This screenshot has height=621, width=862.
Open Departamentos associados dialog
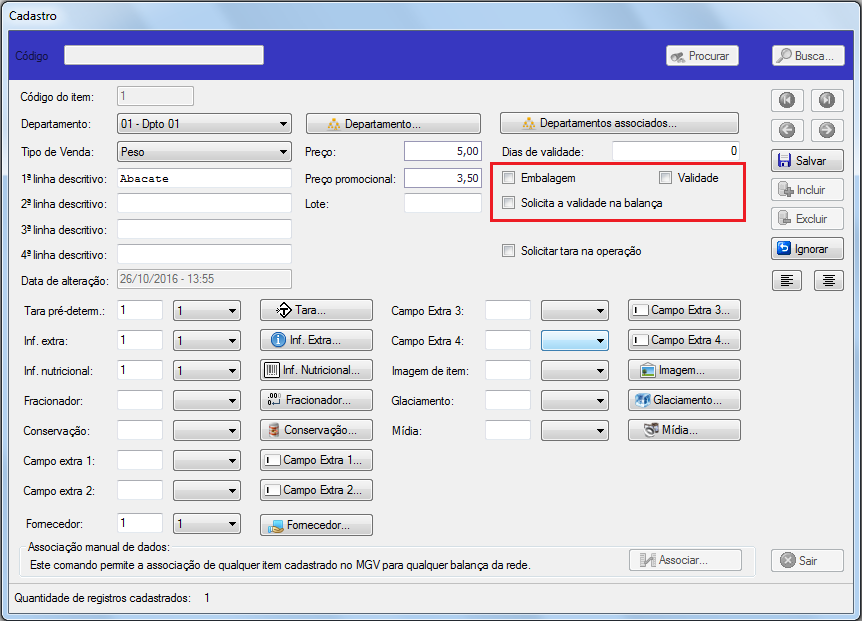[619, 124]
